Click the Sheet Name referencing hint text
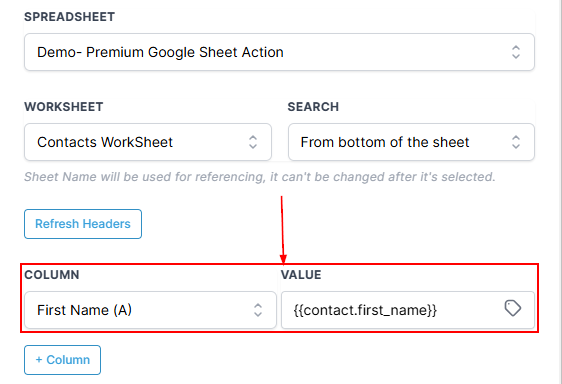562x384 pixels. 259,177
